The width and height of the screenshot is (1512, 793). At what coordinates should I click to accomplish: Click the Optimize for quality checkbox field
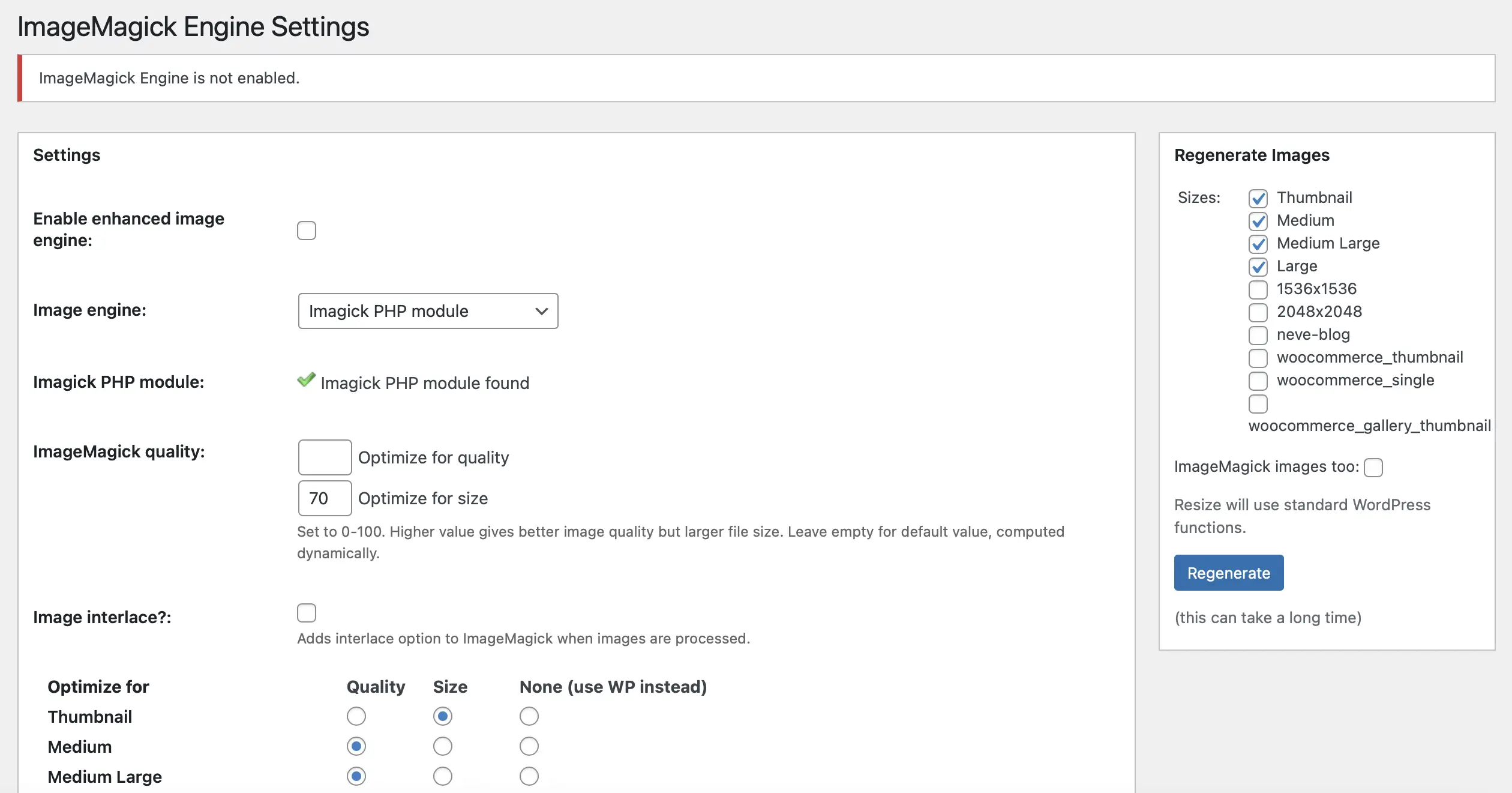(x=323, y=457)
